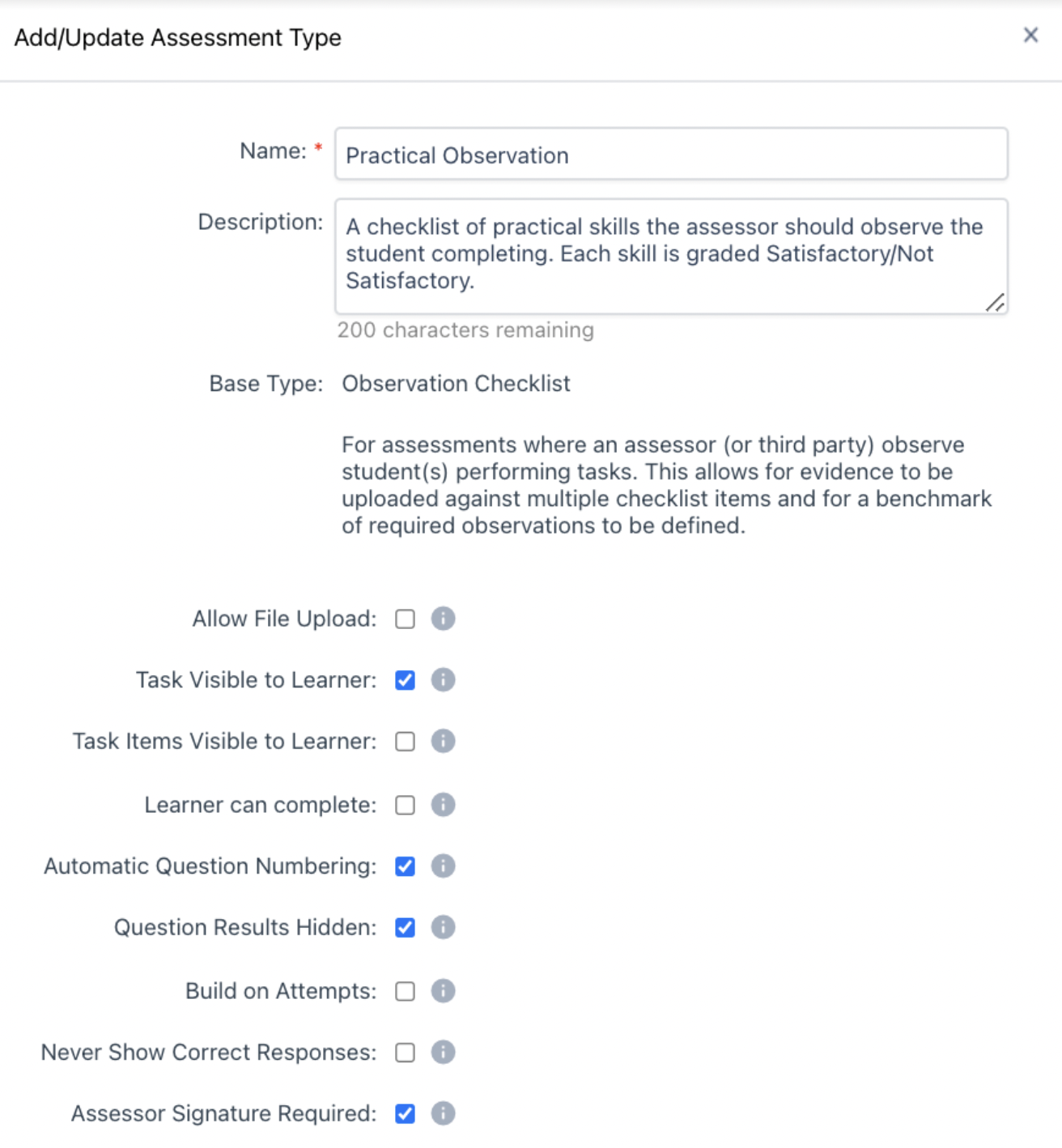Show info for Automatic Question Numbering
The width and height of the screenshot is (1062, 1148).
(443, 866)
